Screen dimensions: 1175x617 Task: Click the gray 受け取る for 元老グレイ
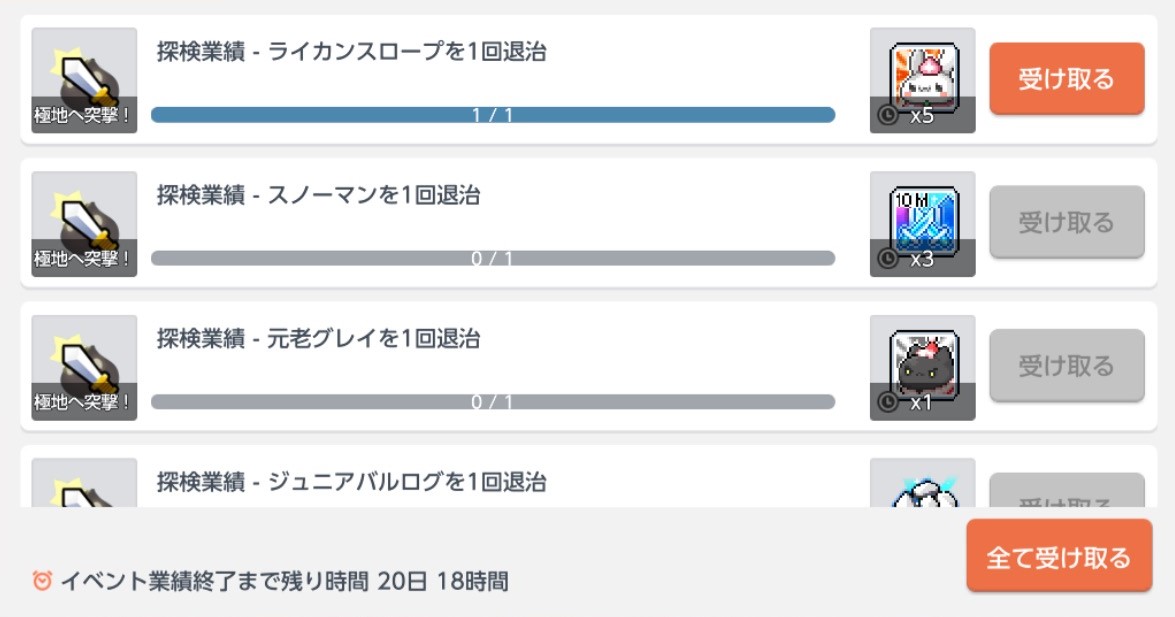tap(1066, 365)
